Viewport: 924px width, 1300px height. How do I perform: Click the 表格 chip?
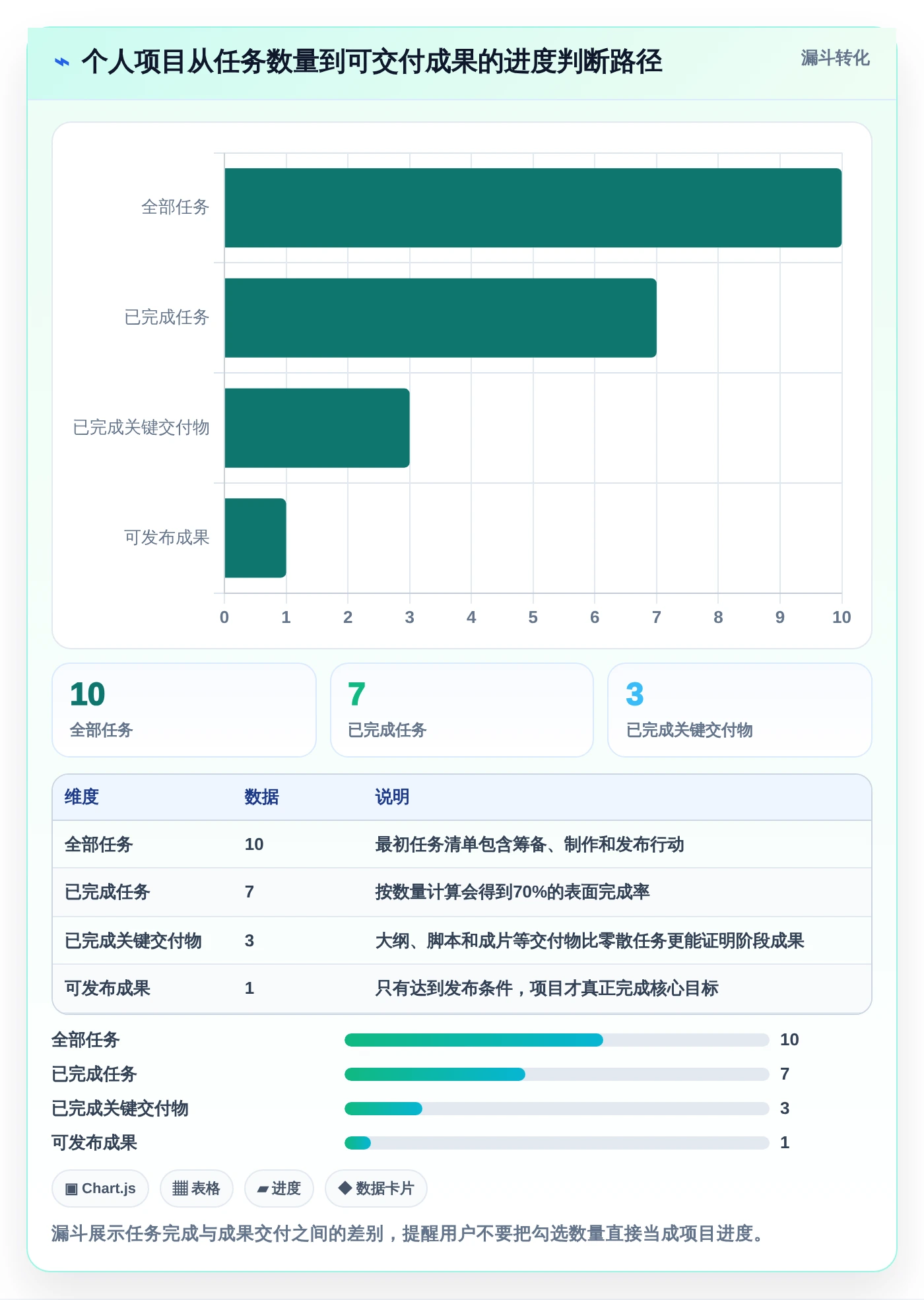click(196, 1188)
